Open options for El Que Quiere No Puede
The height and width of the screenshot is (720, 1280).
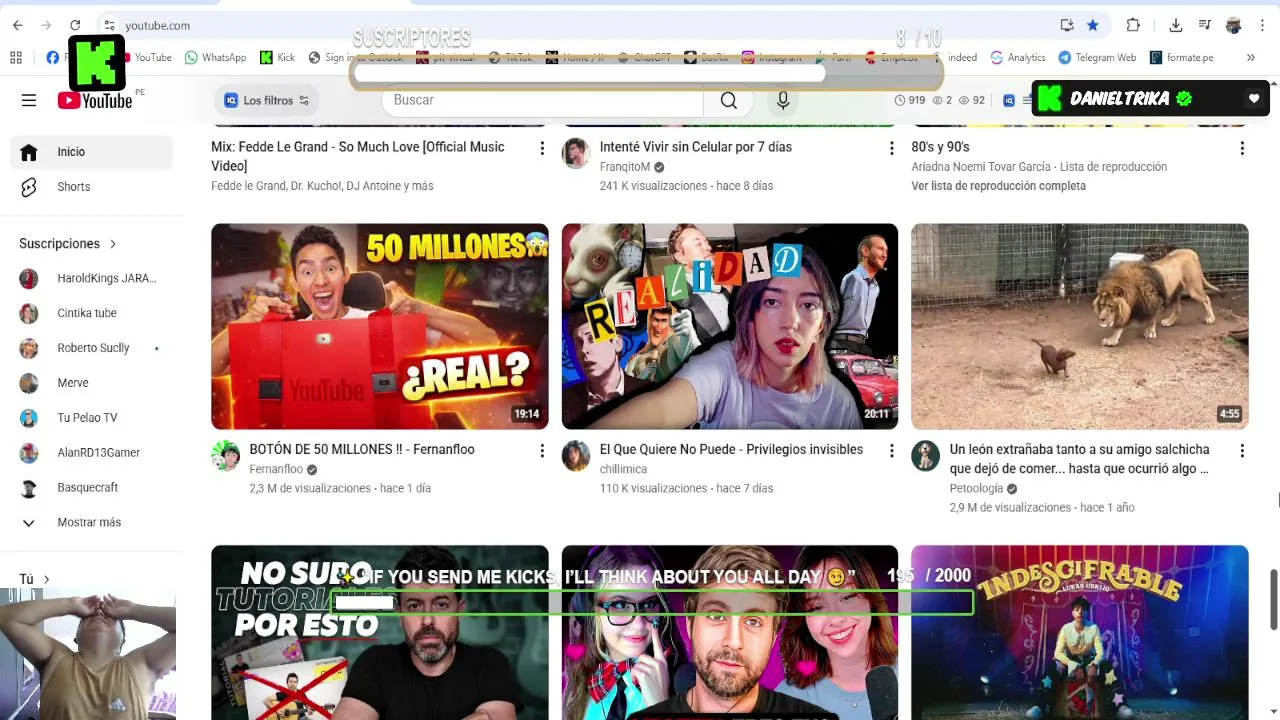point(892,451)
